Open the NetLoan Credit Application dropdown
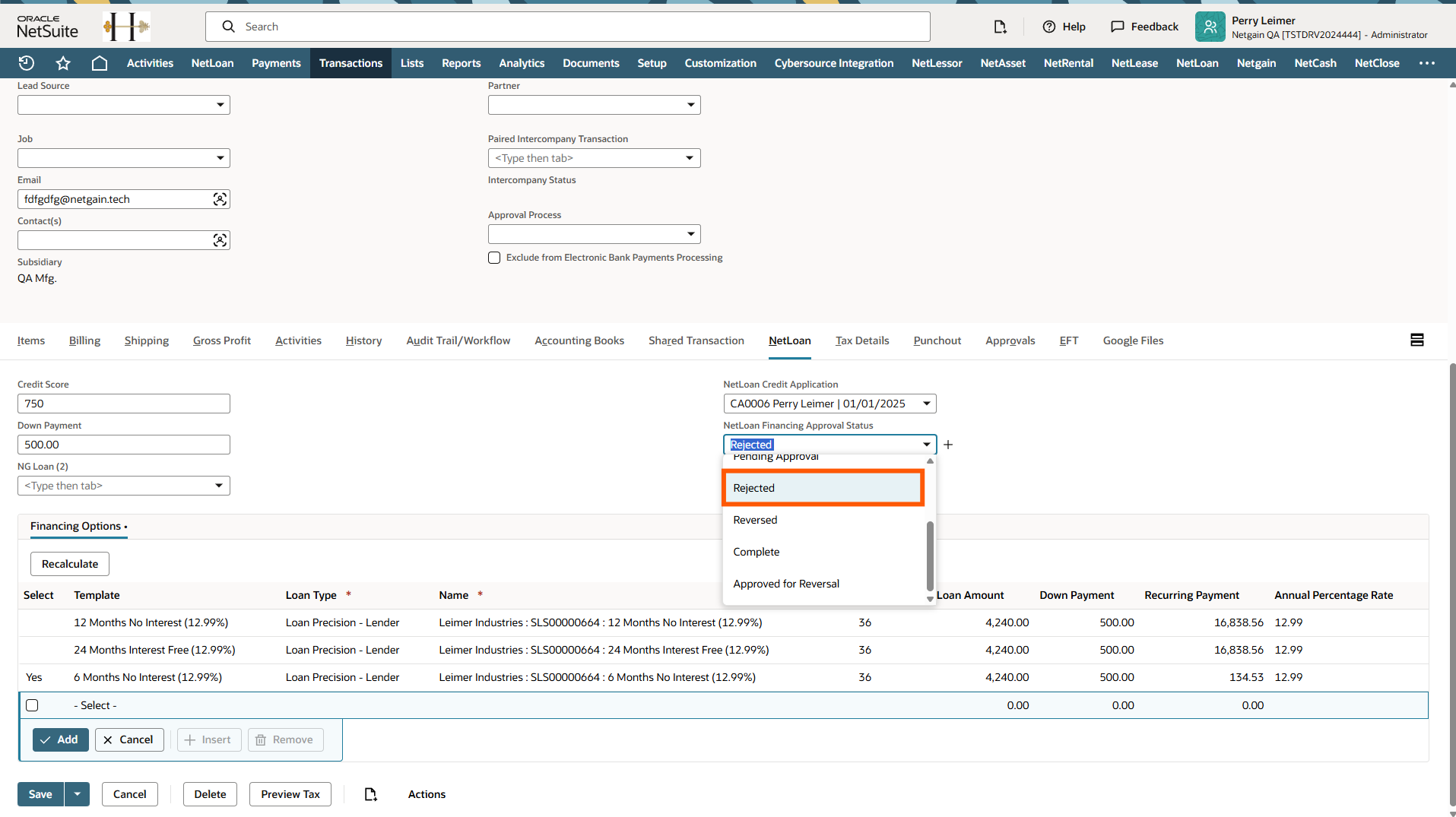The image size is (1456, 817). [926, 404]
